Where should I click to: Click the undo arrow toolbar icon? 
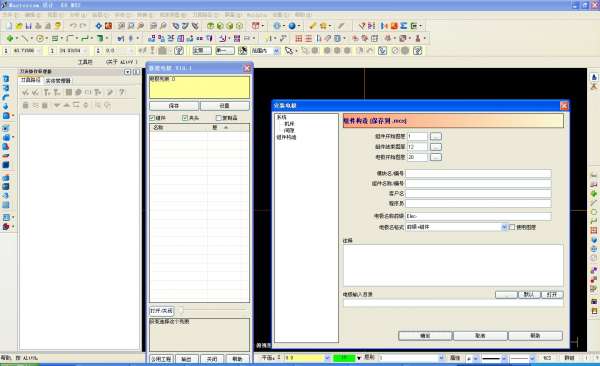pyautogui.click(x=73, y=26)
